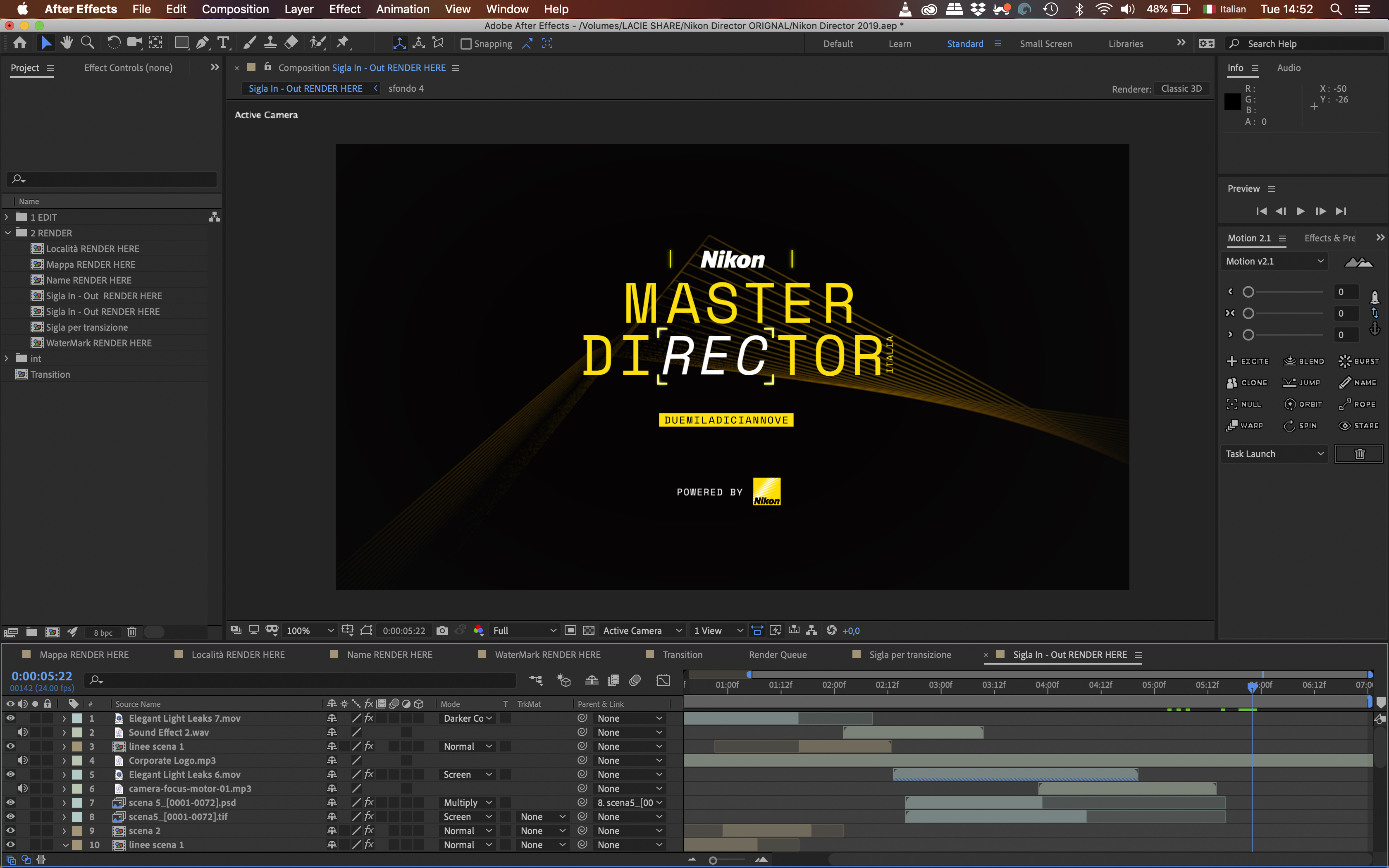
Task: Click the Search Help field
Action: click(x=1305, y=44)
